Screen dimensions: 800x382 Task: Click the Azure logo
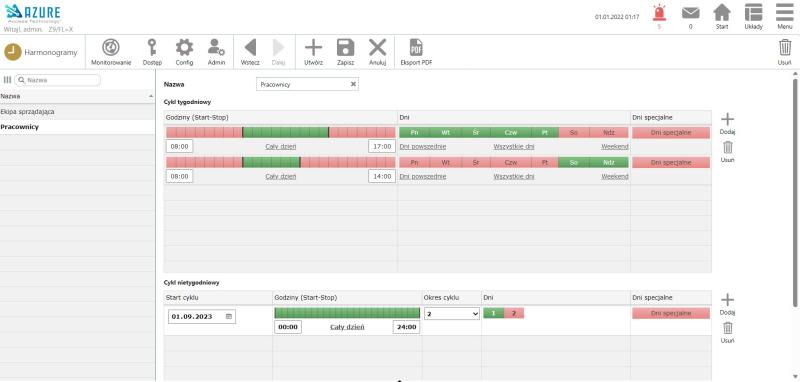(33, 14)
